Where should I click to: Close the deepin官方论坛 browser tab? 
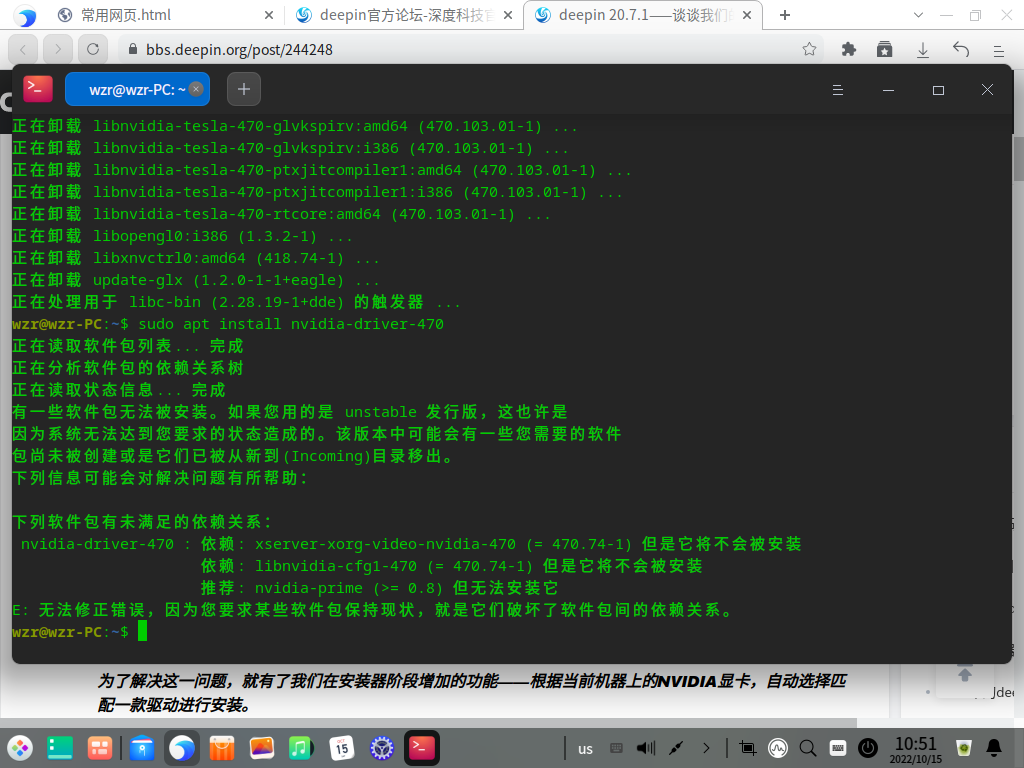(507, 15)
